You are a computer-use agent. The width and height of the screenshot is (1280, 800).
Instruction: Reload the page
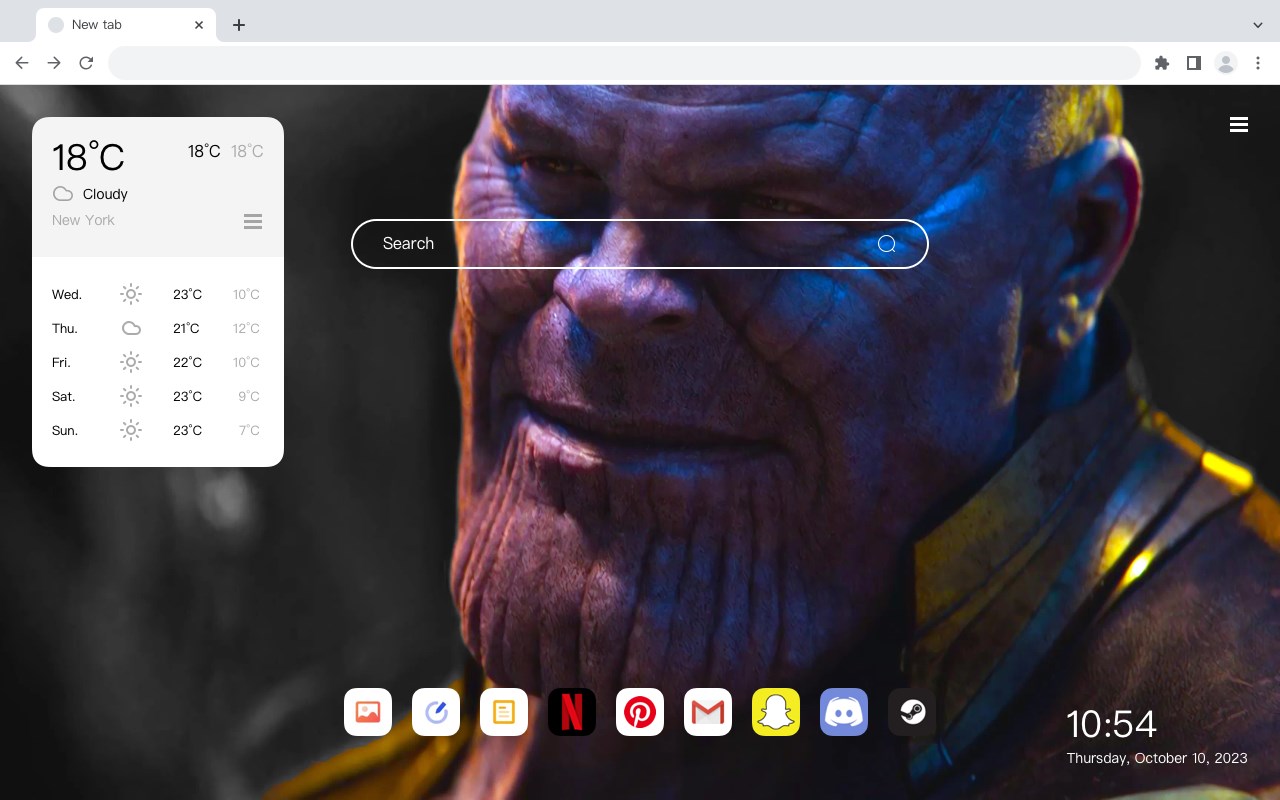(x=86, y=63)
